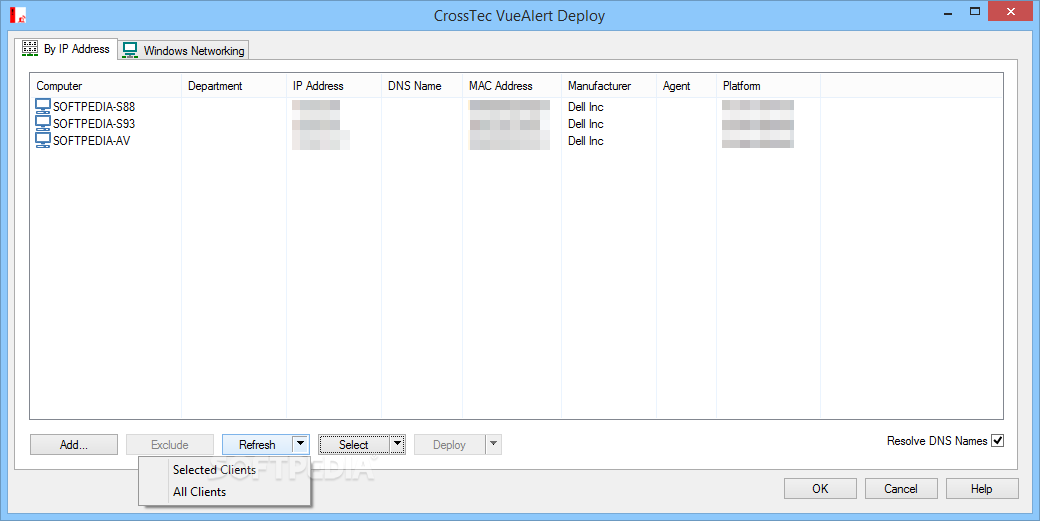Open the Refresh dropdown arrow
Viewport: 1040px width, 521px height.
(300, 444)
